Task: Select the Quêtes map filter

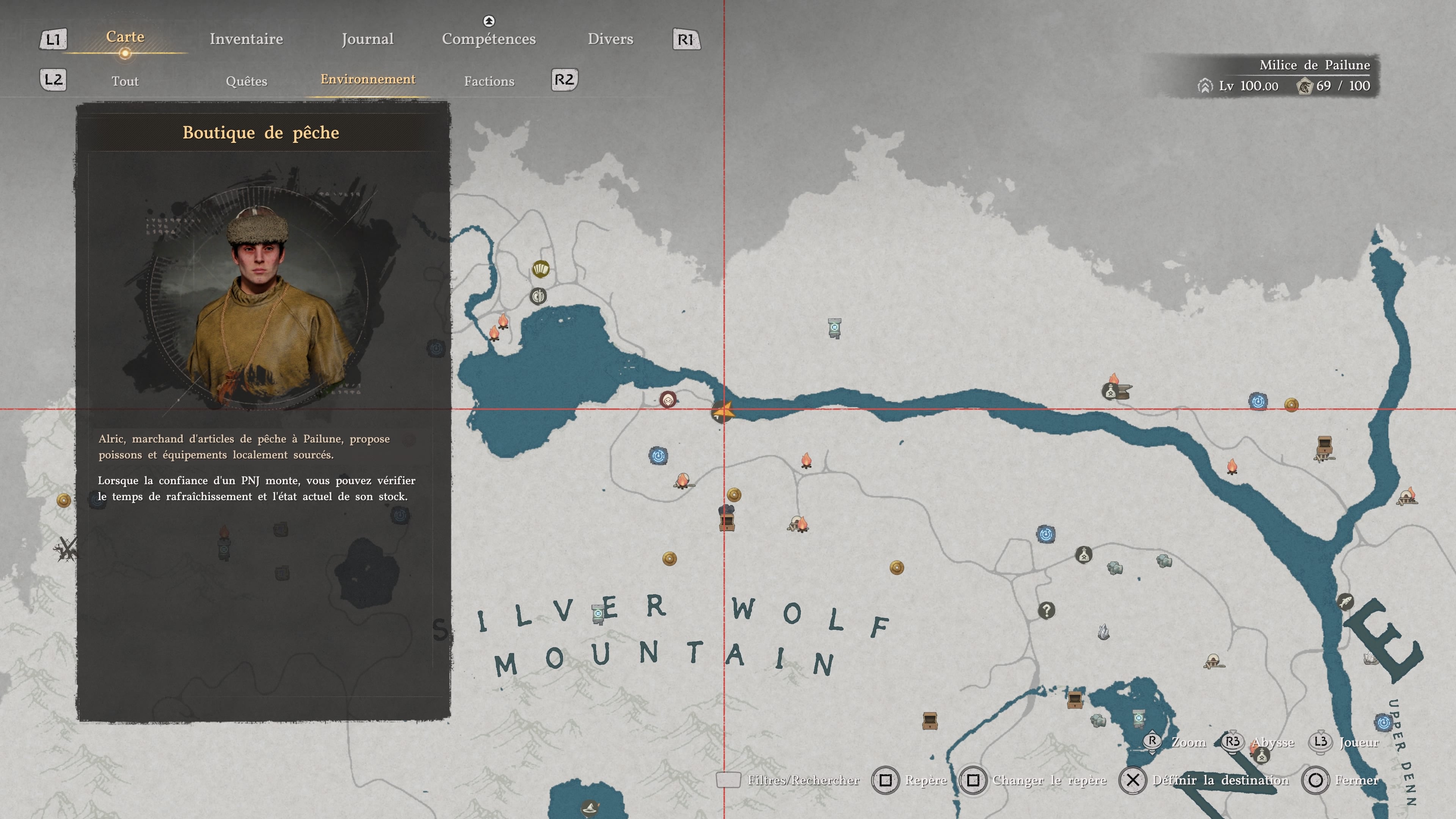Action: 246,82
